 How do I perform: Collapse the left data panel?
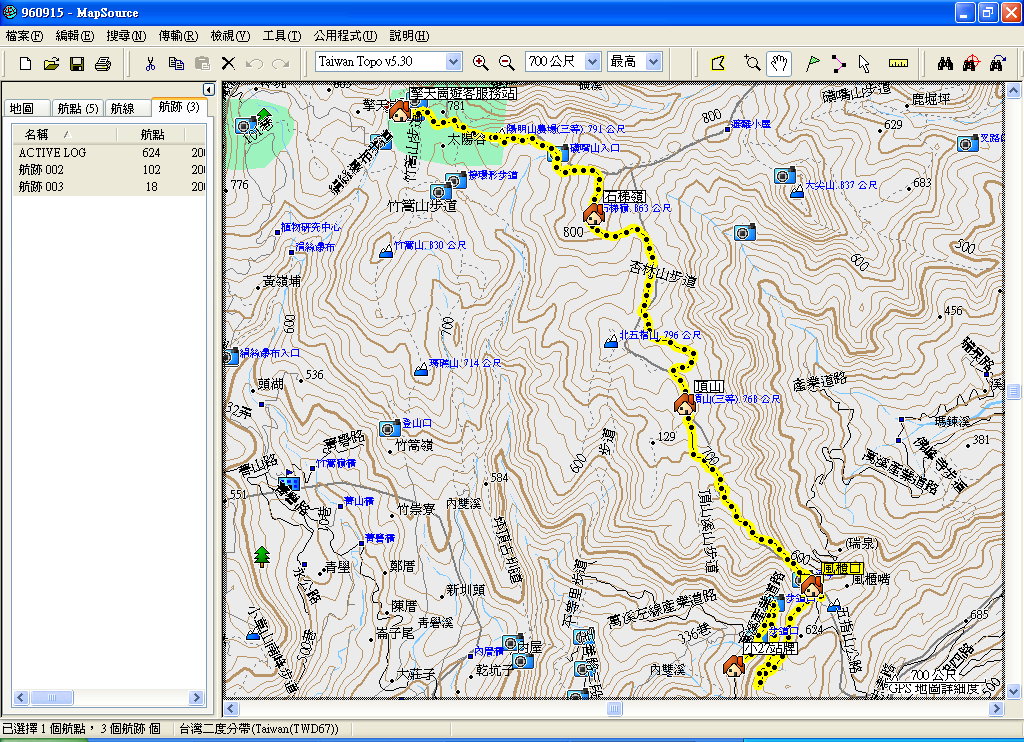[208, 89]
